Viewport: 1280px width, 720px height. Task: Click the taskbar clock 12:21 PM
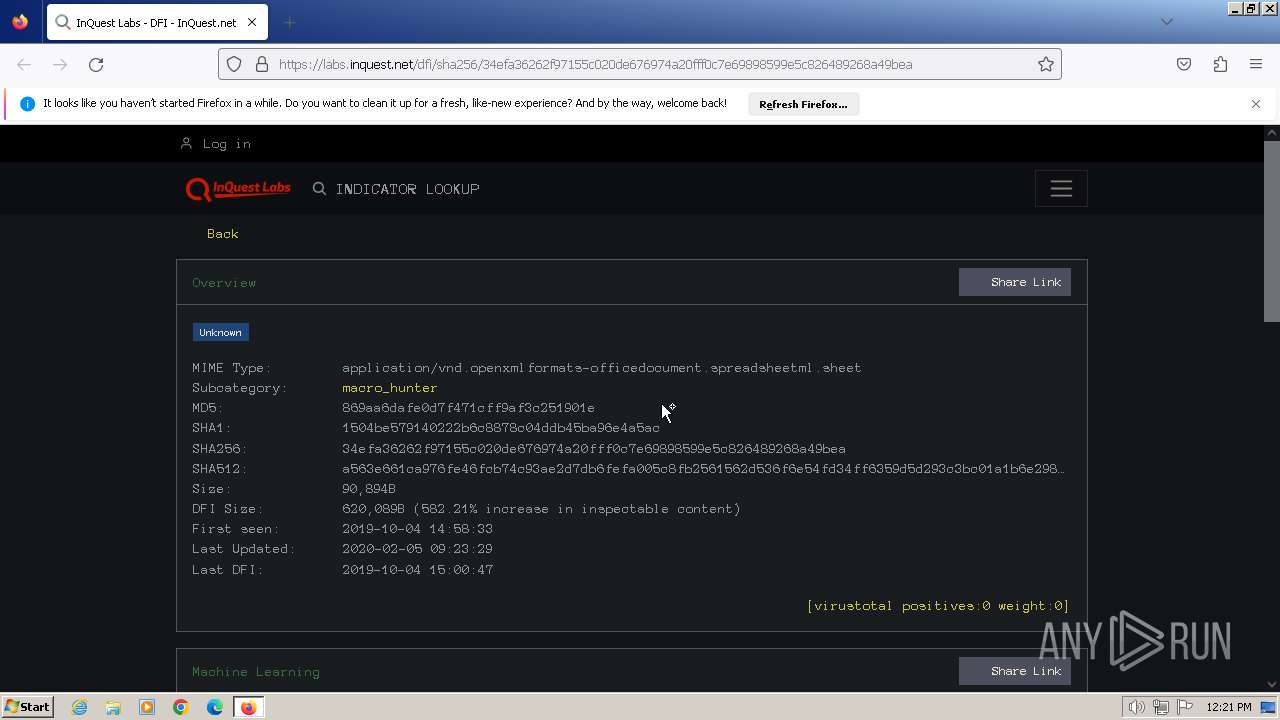(1229, 707)
